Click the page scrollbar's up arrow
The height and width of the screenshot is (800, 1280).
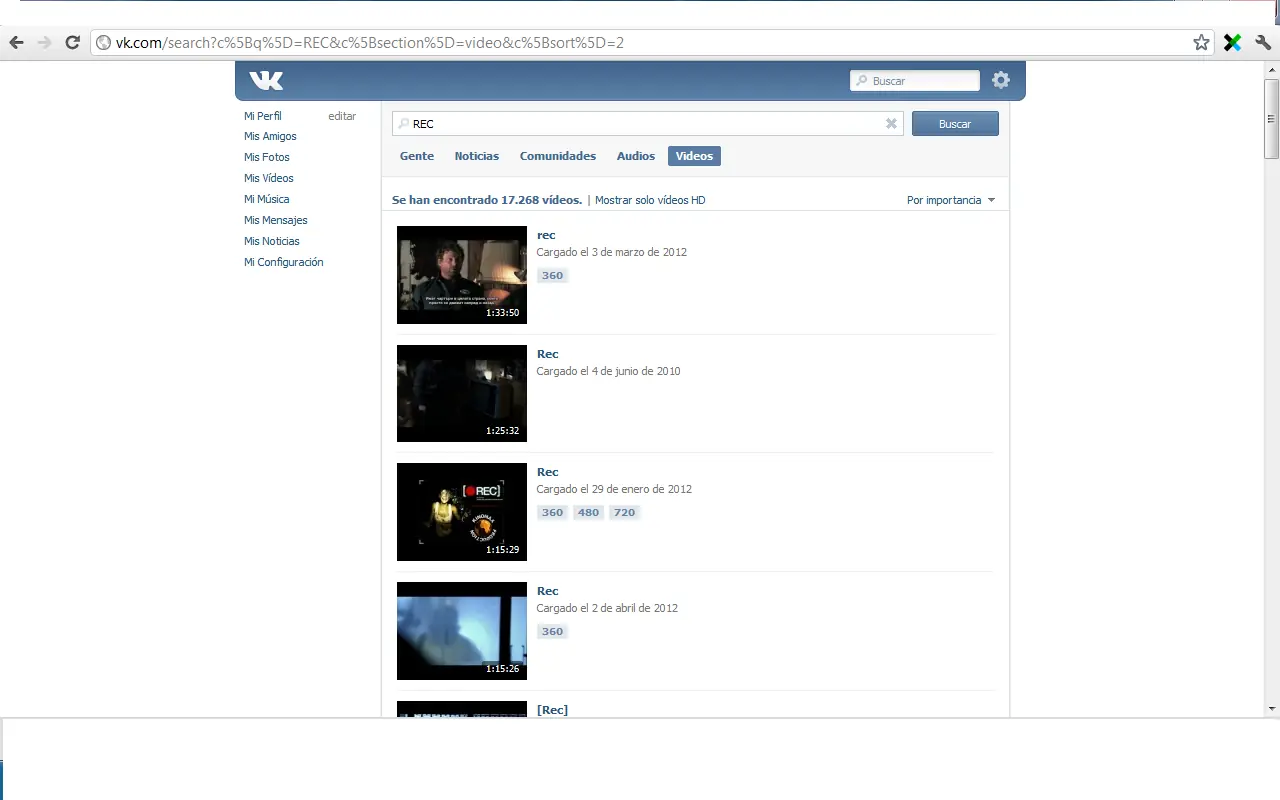coord(1272,69)
